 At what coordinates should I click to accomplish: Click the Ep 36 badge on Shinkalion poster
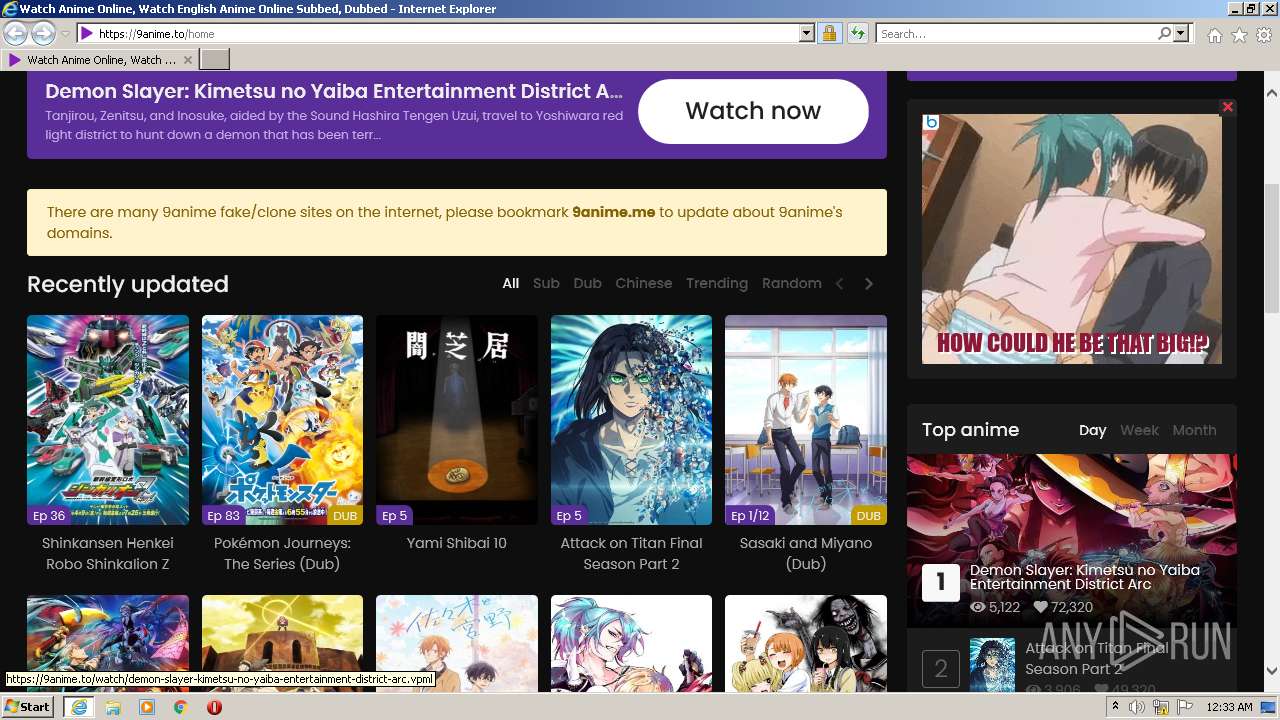point(49,515)
